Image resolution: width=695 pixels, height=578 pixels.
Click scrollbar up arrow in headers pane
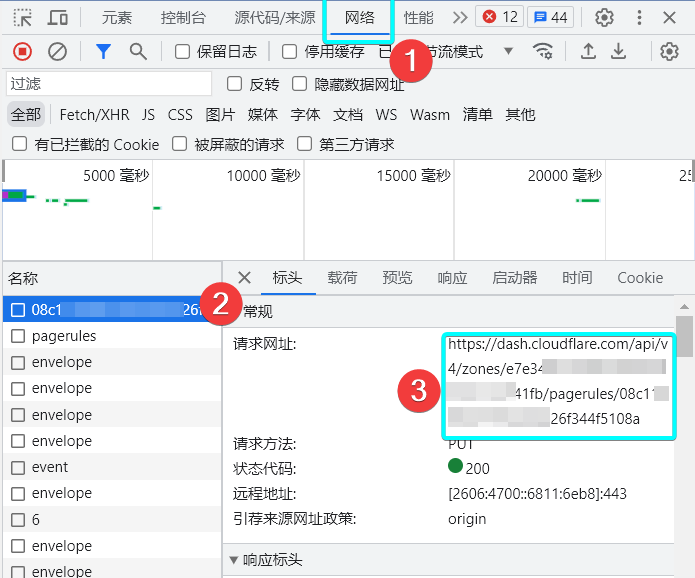(684, 306)
